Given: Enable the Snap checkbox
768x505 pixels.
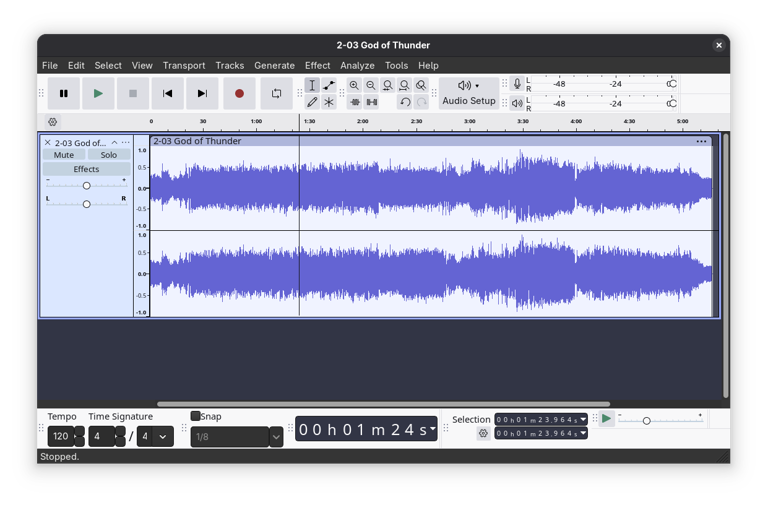Looking at the screenshot, I should pyautogui.click(x=196, y=416).
